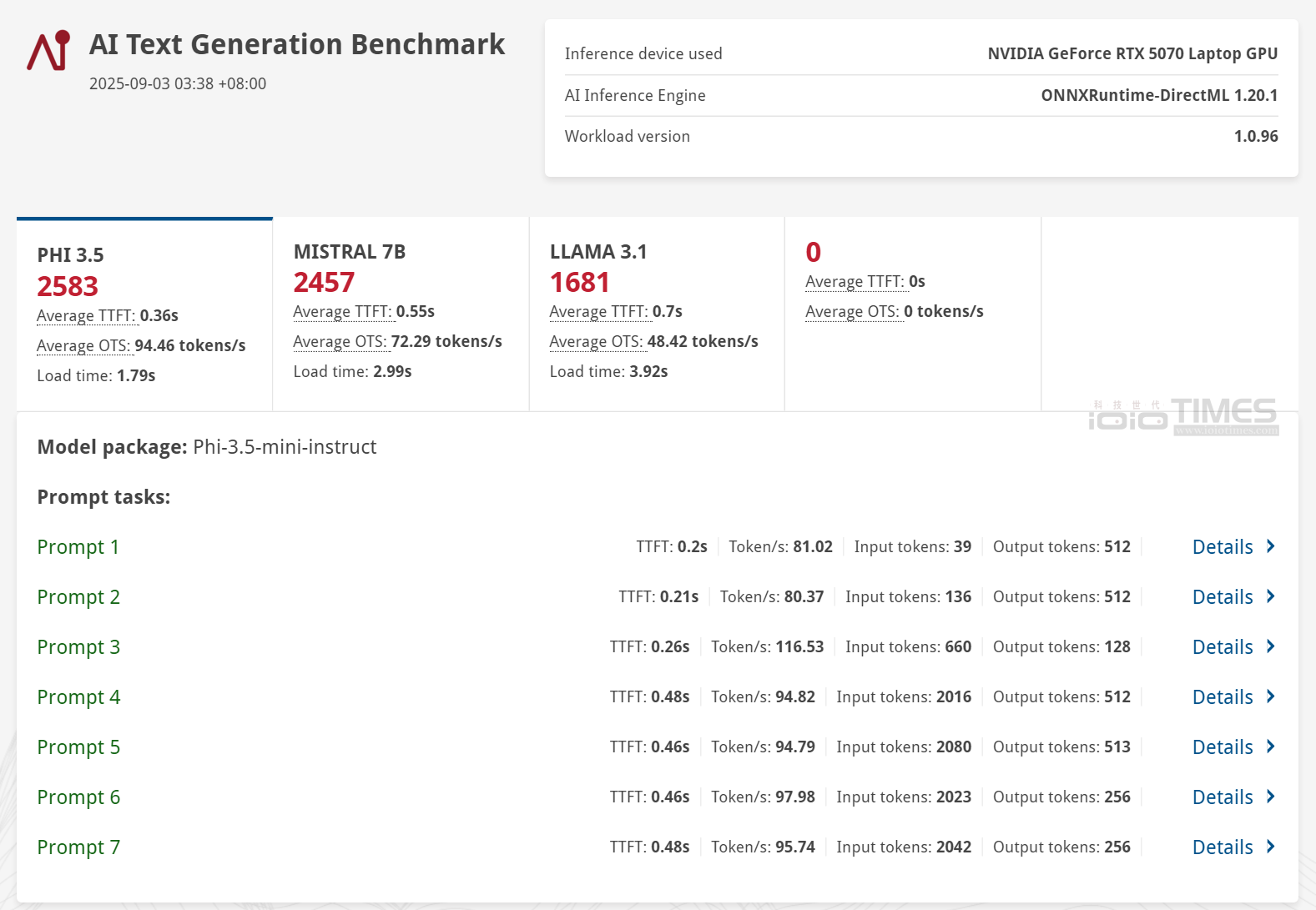
Task: Click NVIDIA GeForce RTX 5070 Laptop GPU value
Action: click(1132, 54)
